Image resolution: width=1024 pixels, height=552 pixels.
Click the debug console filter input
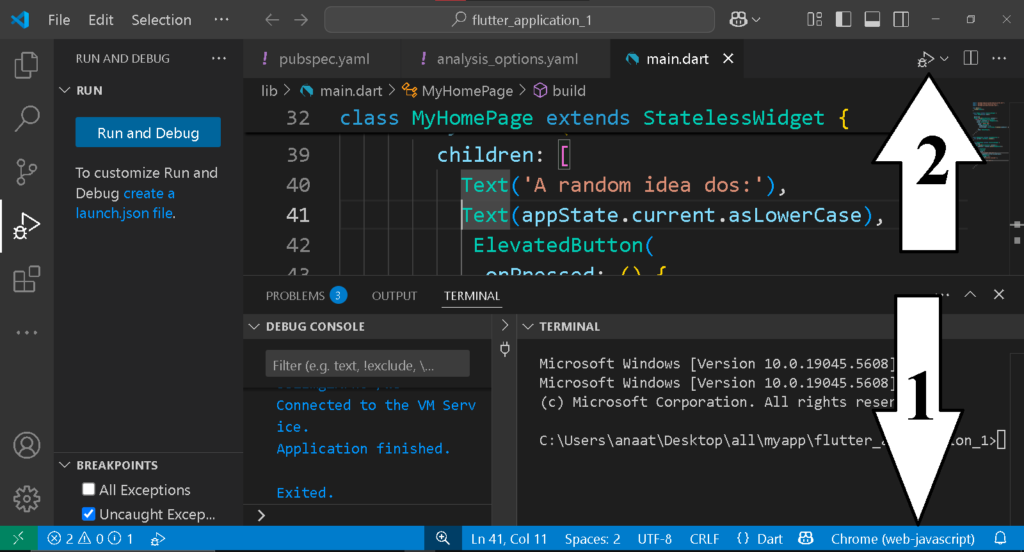[x=367, y=364]
